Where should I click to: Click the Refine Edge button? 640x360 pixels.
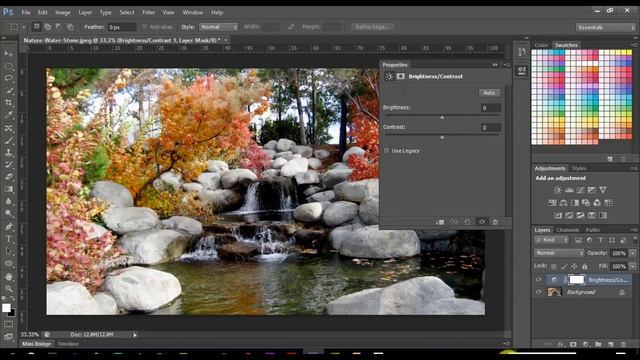click(x=373, y=27)
